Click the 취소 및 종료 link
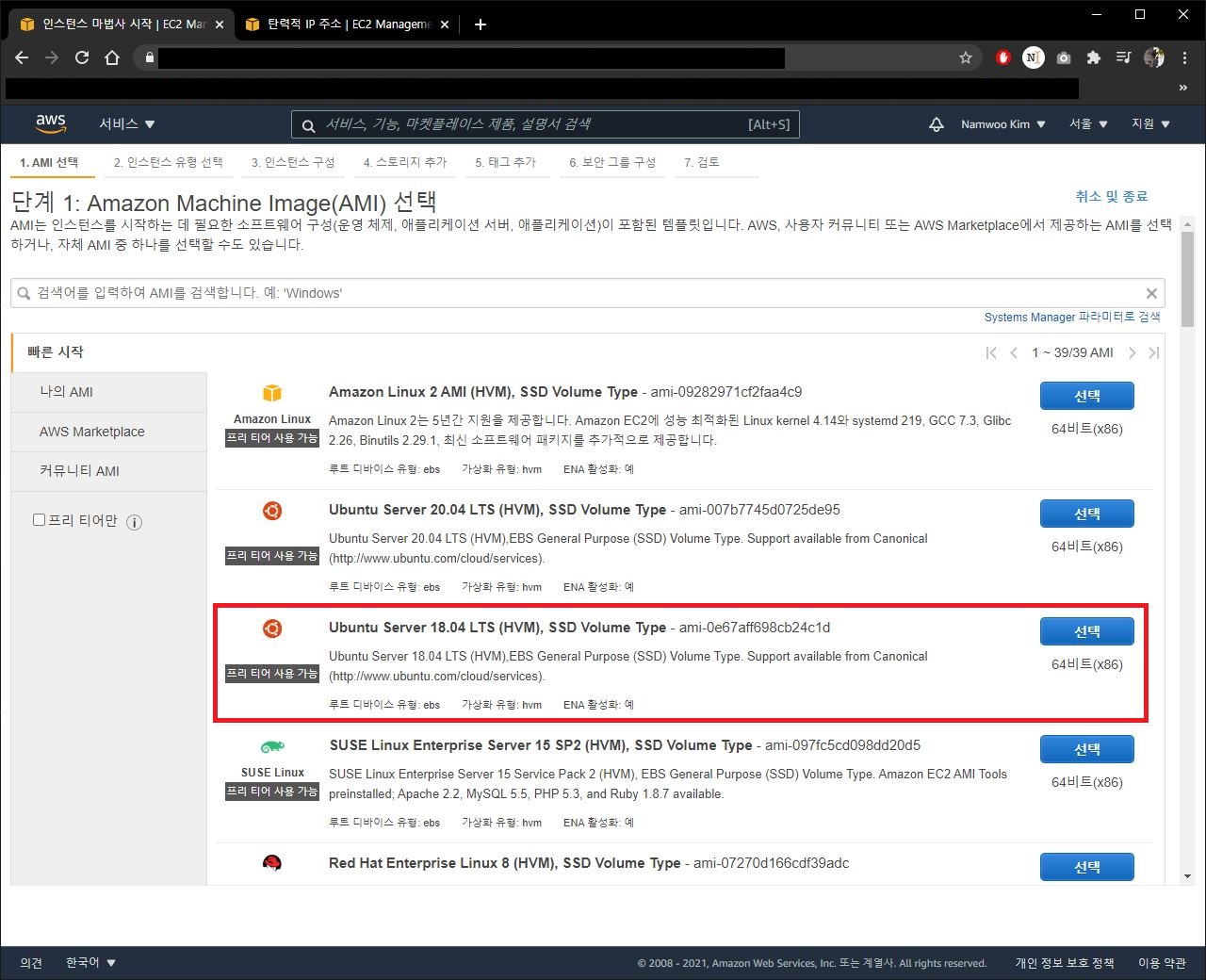Screen dimensions: 1206x980 click(x=1112, y=196)
